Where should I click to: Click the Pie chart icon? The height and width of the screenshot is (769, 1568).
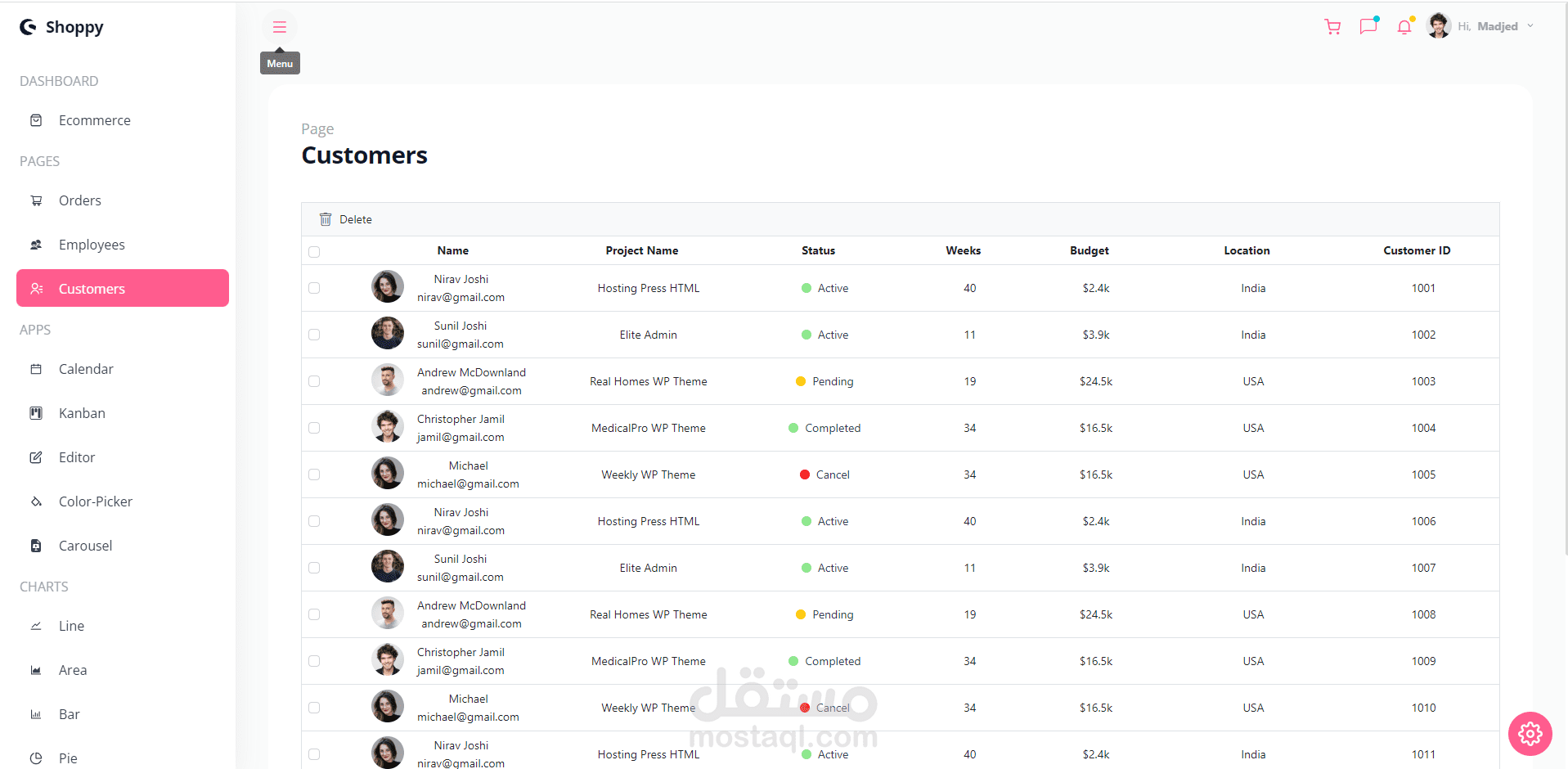(x=36, y=758)
